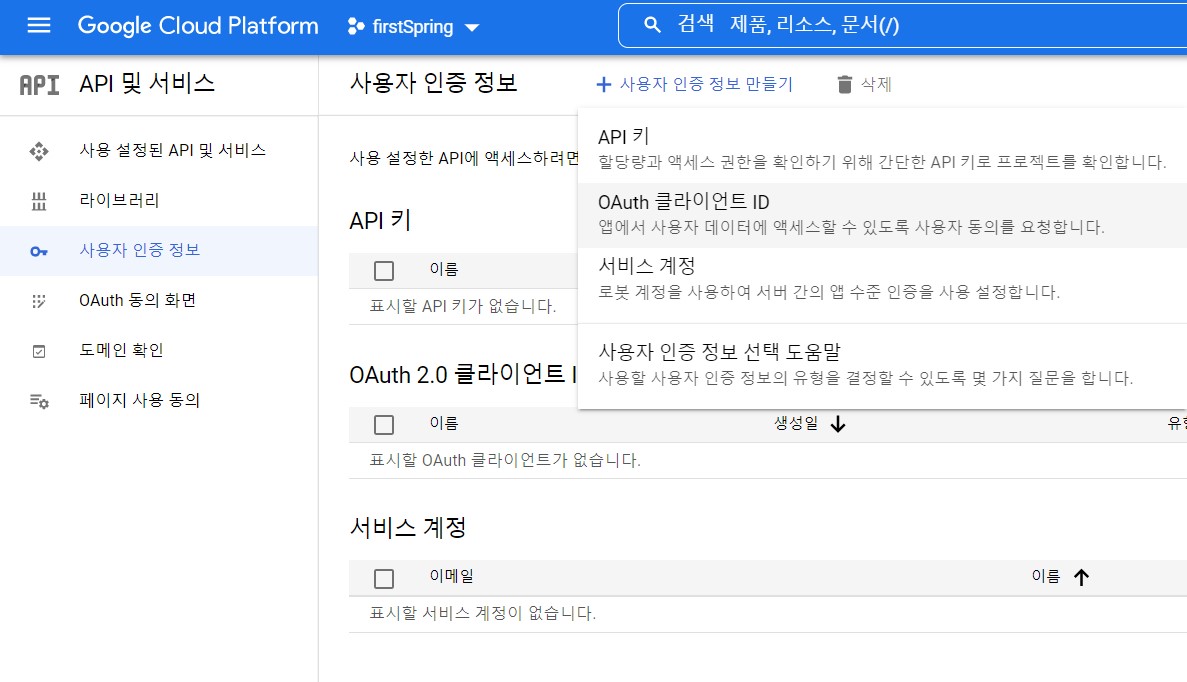Click the 표시할 OAuth 클라이언트가 없습니다 message
The width and height of the screenshot is (1187, 682).
504,460
